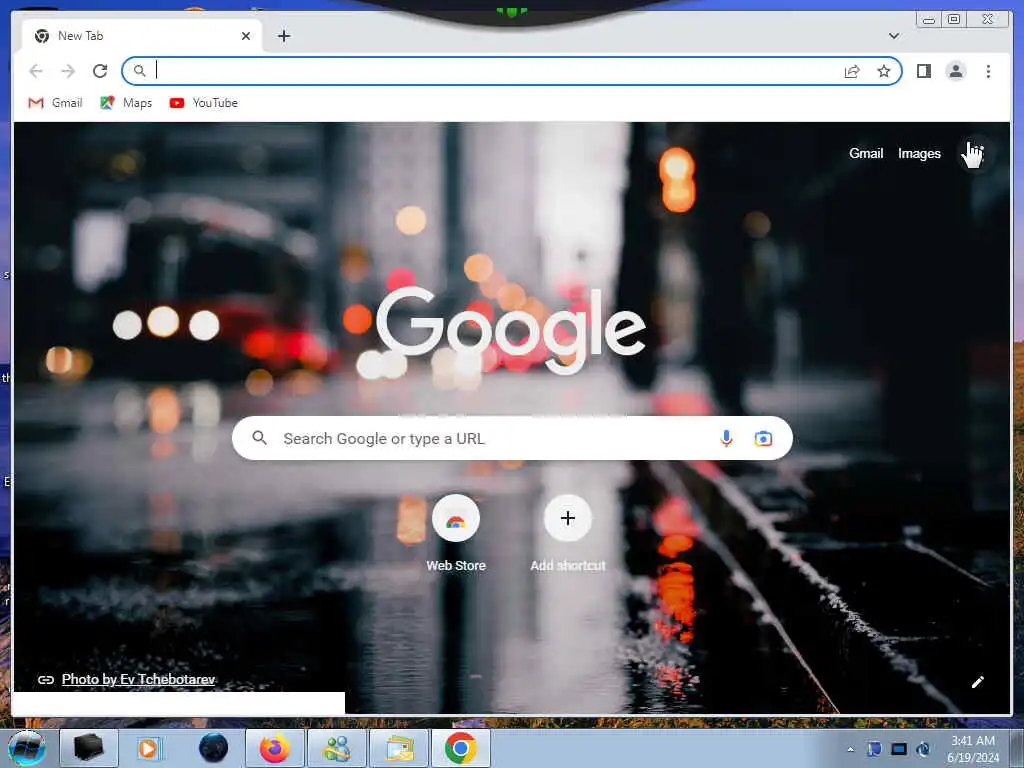The image size is (1024, 768).
Task: Click the Images link on the page
Action: pos(919,153)
